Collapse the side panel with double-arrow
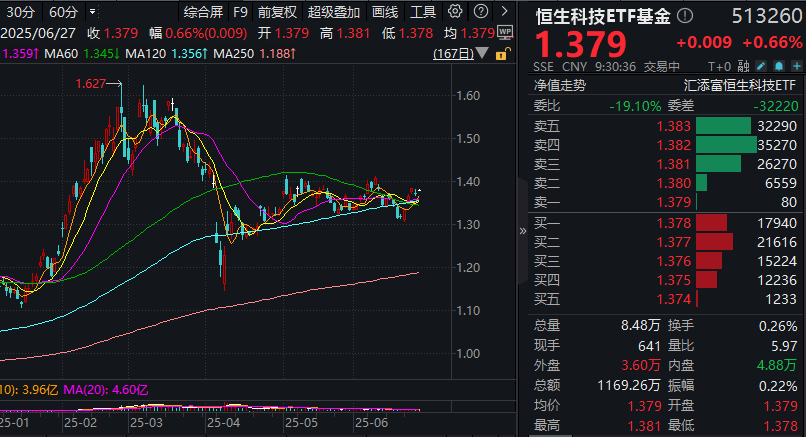 click(523, 229)
